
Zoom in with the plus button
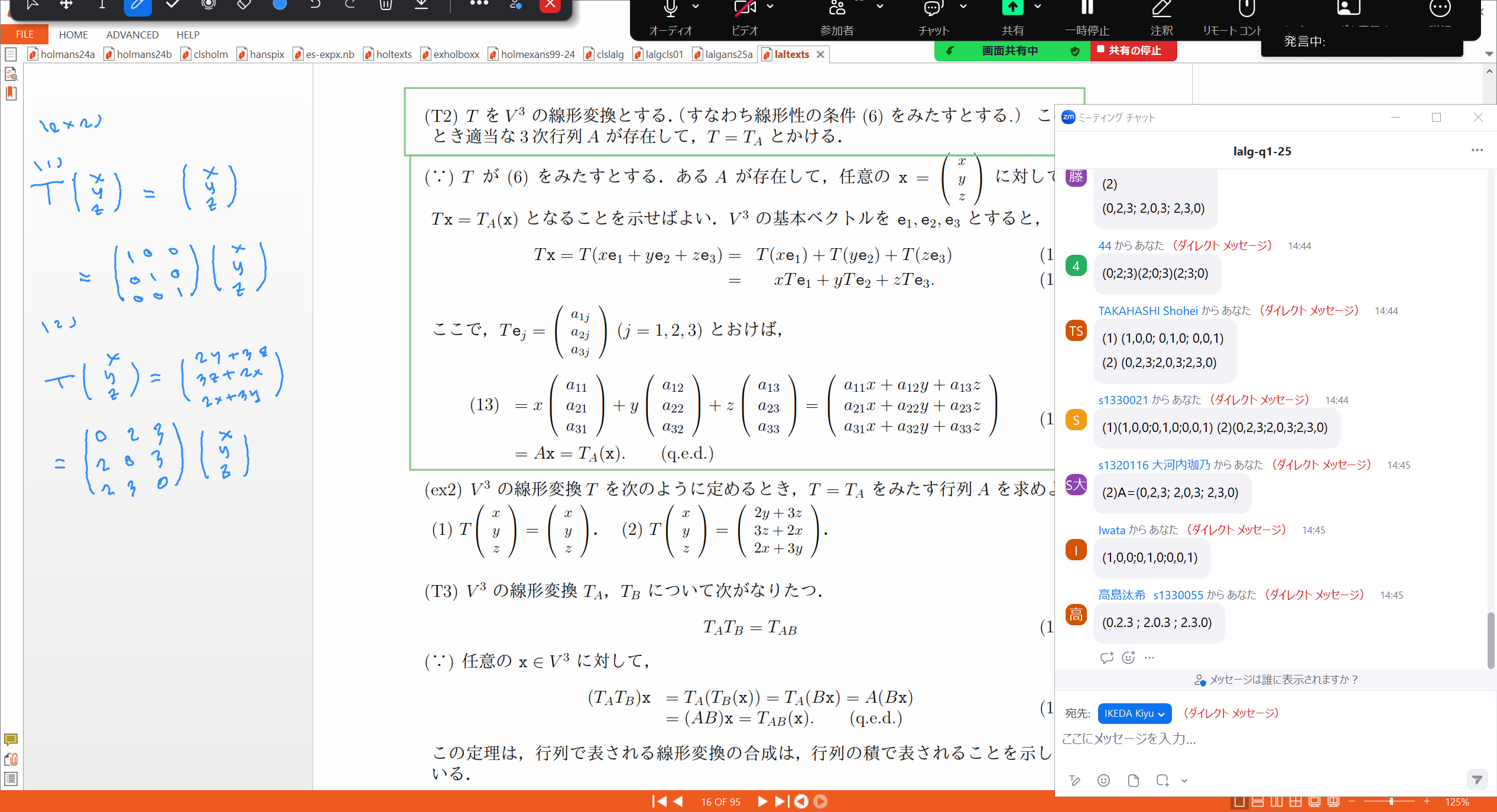tap(1427, 801)
